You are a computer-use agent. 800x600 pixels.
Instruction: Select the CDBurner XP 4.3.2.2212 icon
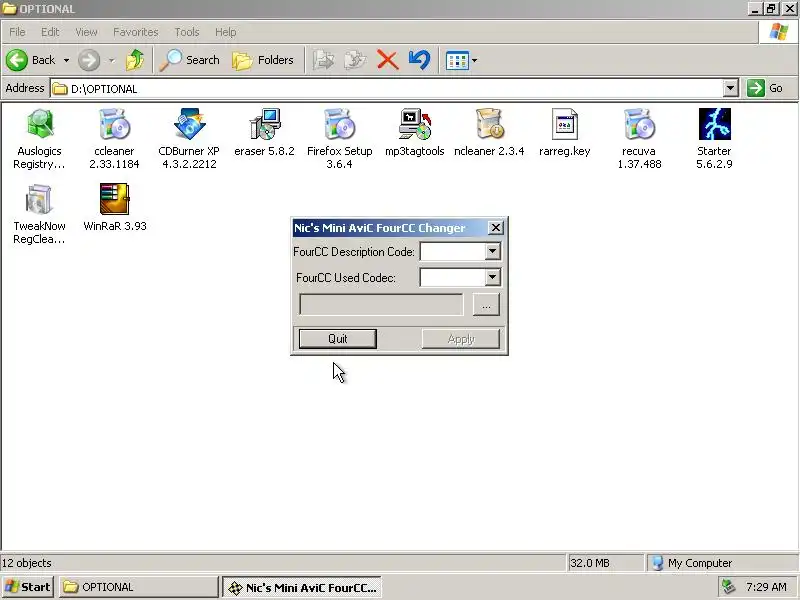tap(189, 124)
